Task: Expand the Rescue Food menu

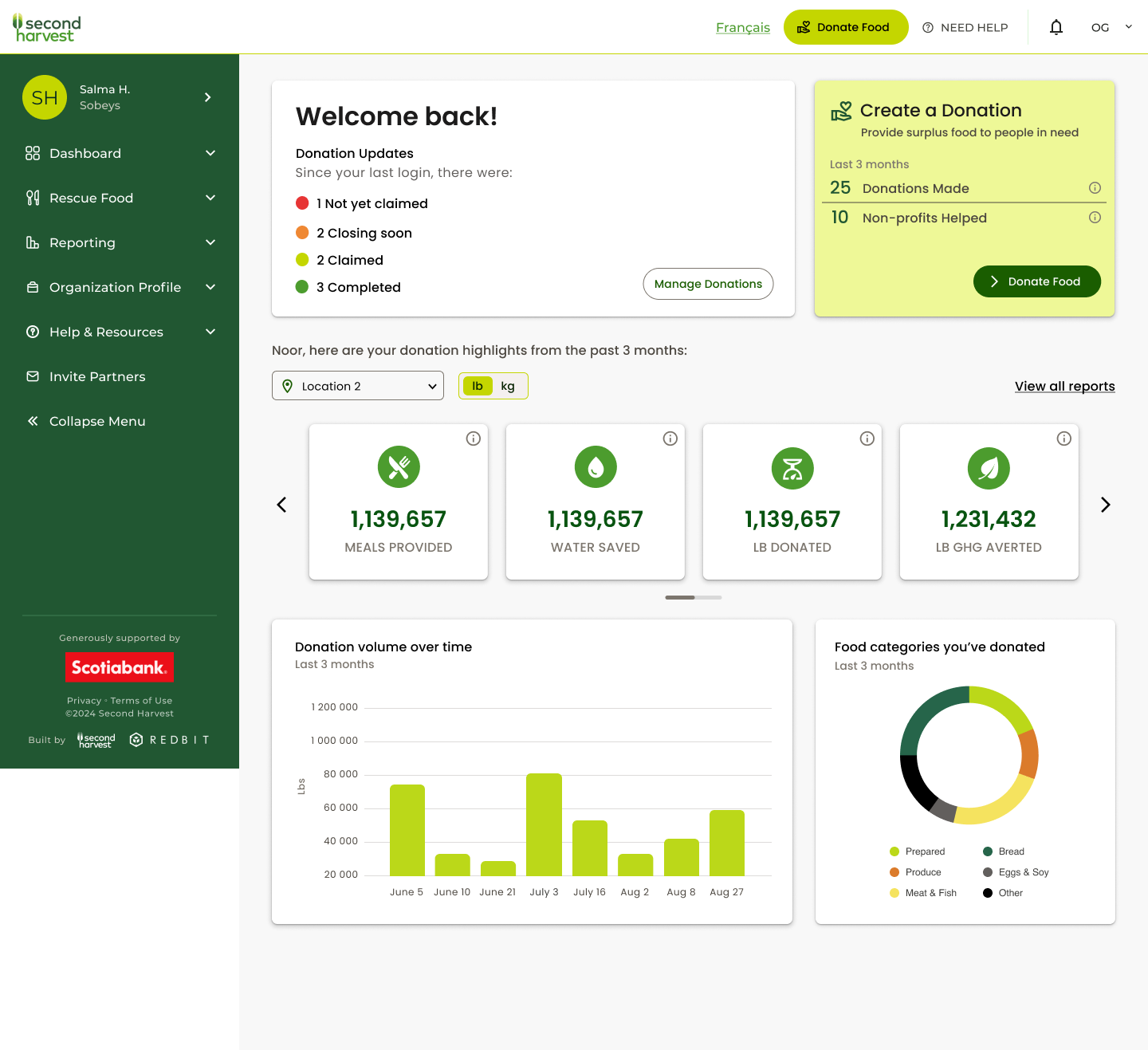Action: coord(120,198)
